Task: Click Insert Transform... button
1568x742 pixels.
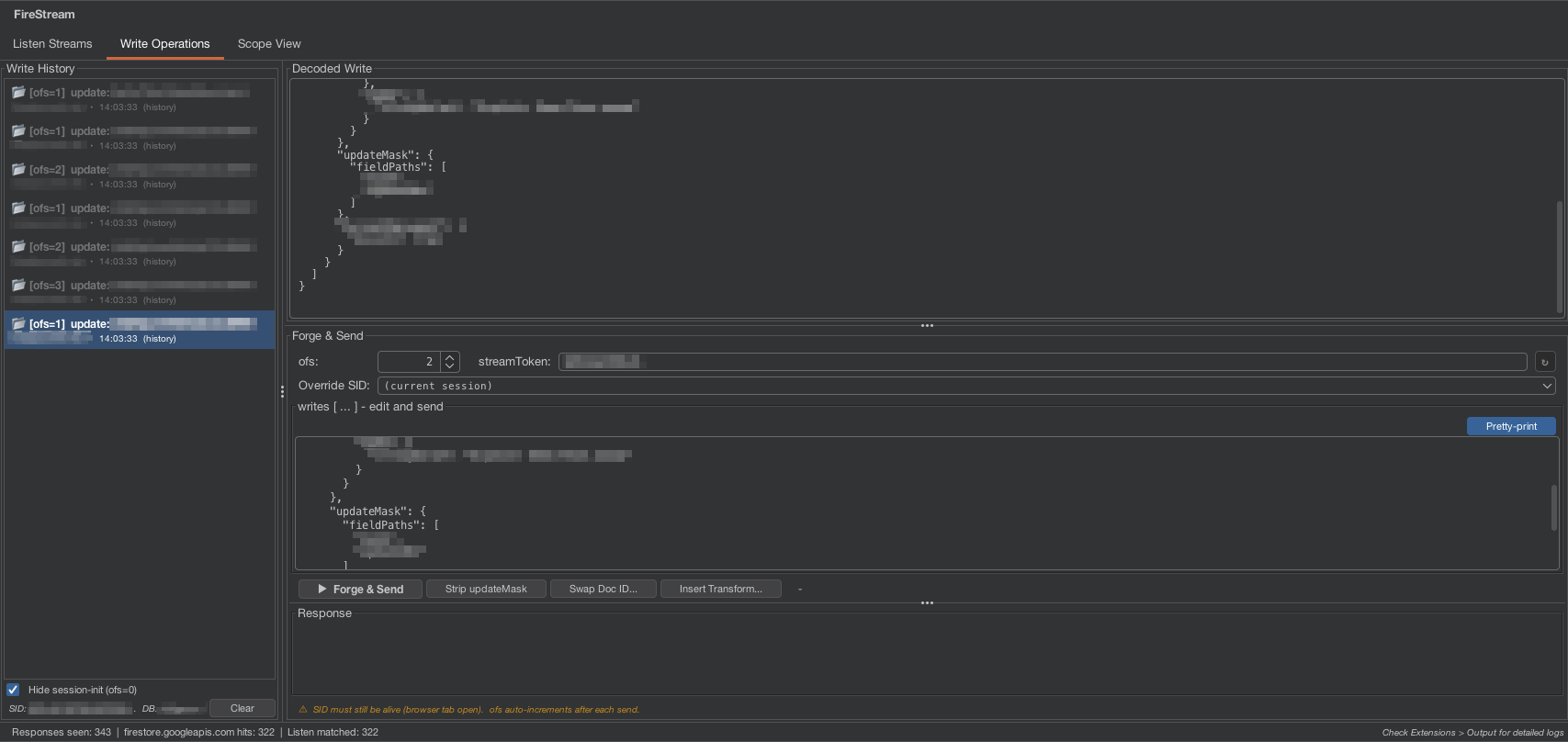Action: 720,589
